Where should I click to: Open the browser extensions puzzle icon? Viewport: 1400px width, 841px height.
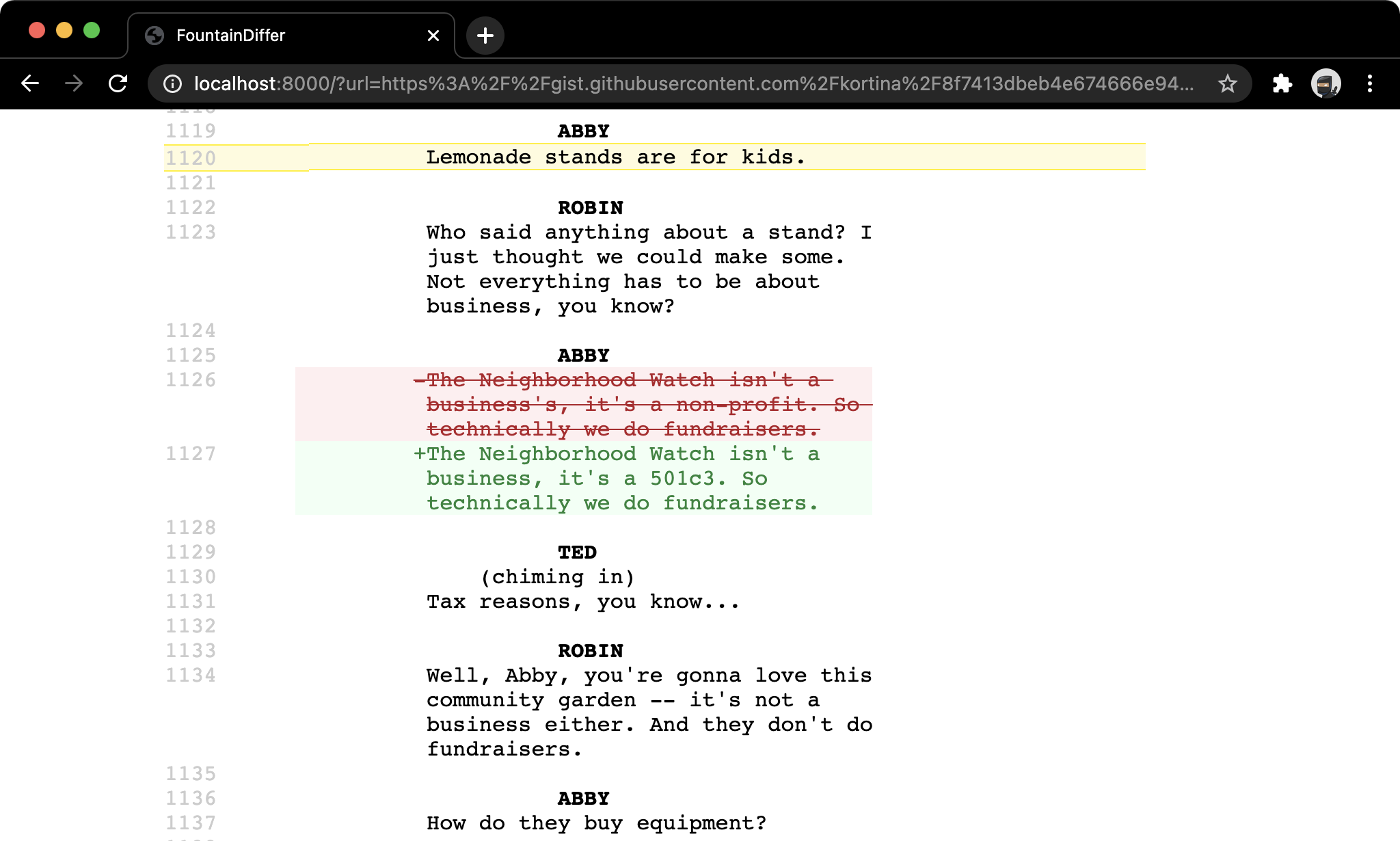click(1283, 83)
